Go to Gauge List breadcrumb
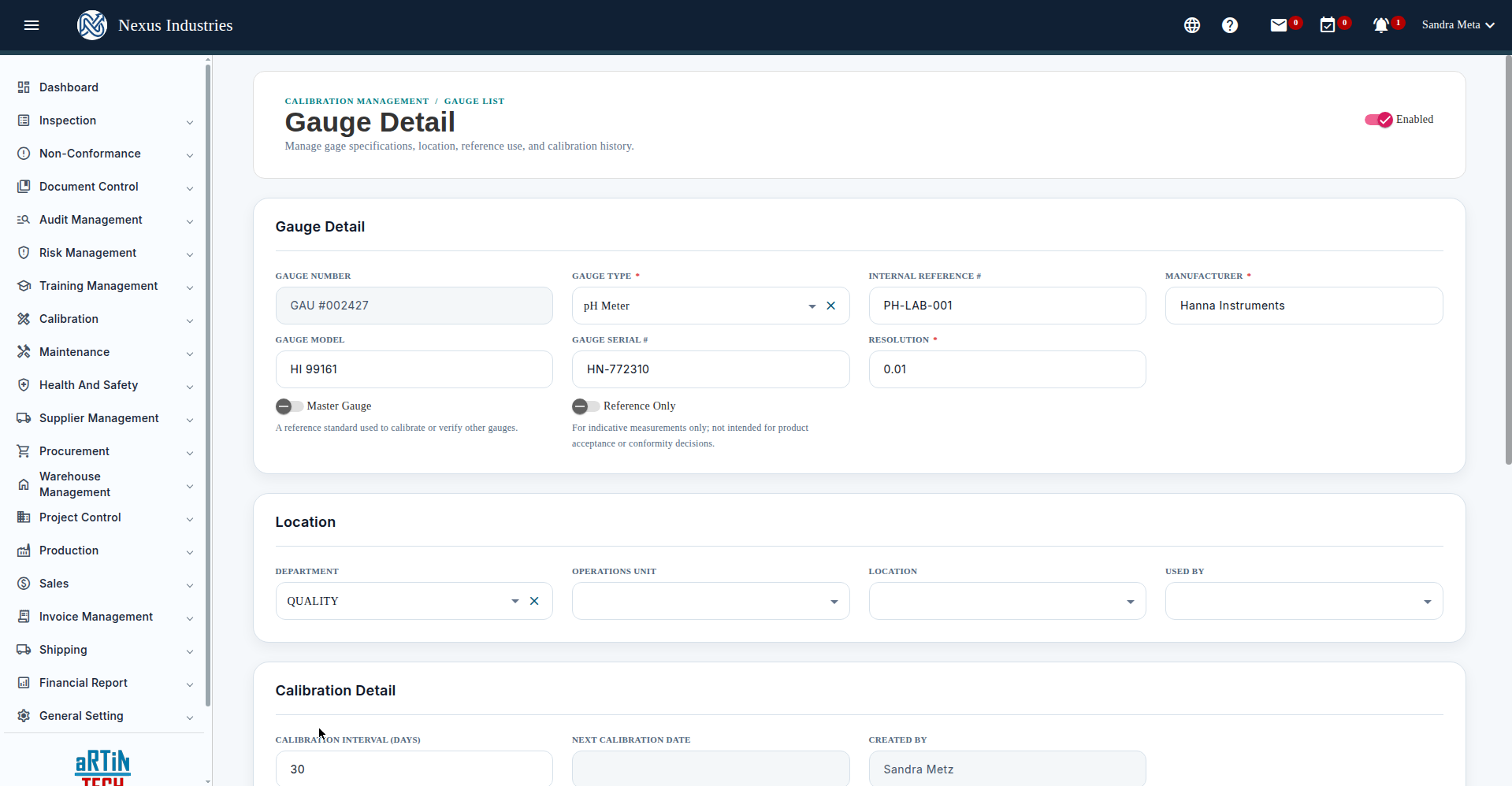The width and height of the screenshot is (1512, 786). [474, 101]
